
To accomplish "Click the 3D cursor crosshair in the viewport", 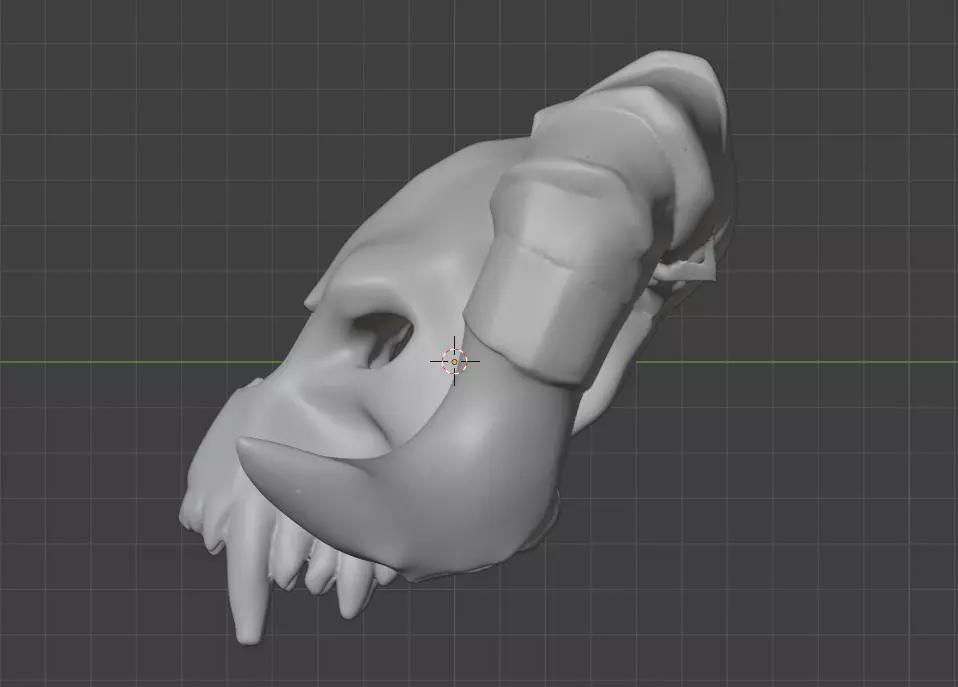I will 455,361.
